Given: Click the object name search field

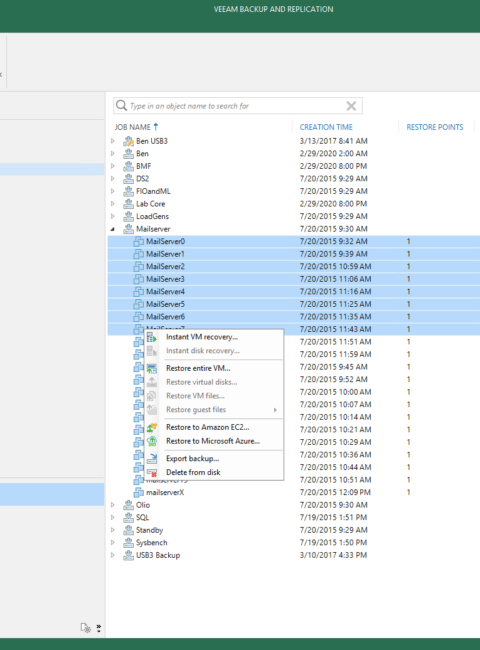Looking at the screenshot, I should point(238,106).
